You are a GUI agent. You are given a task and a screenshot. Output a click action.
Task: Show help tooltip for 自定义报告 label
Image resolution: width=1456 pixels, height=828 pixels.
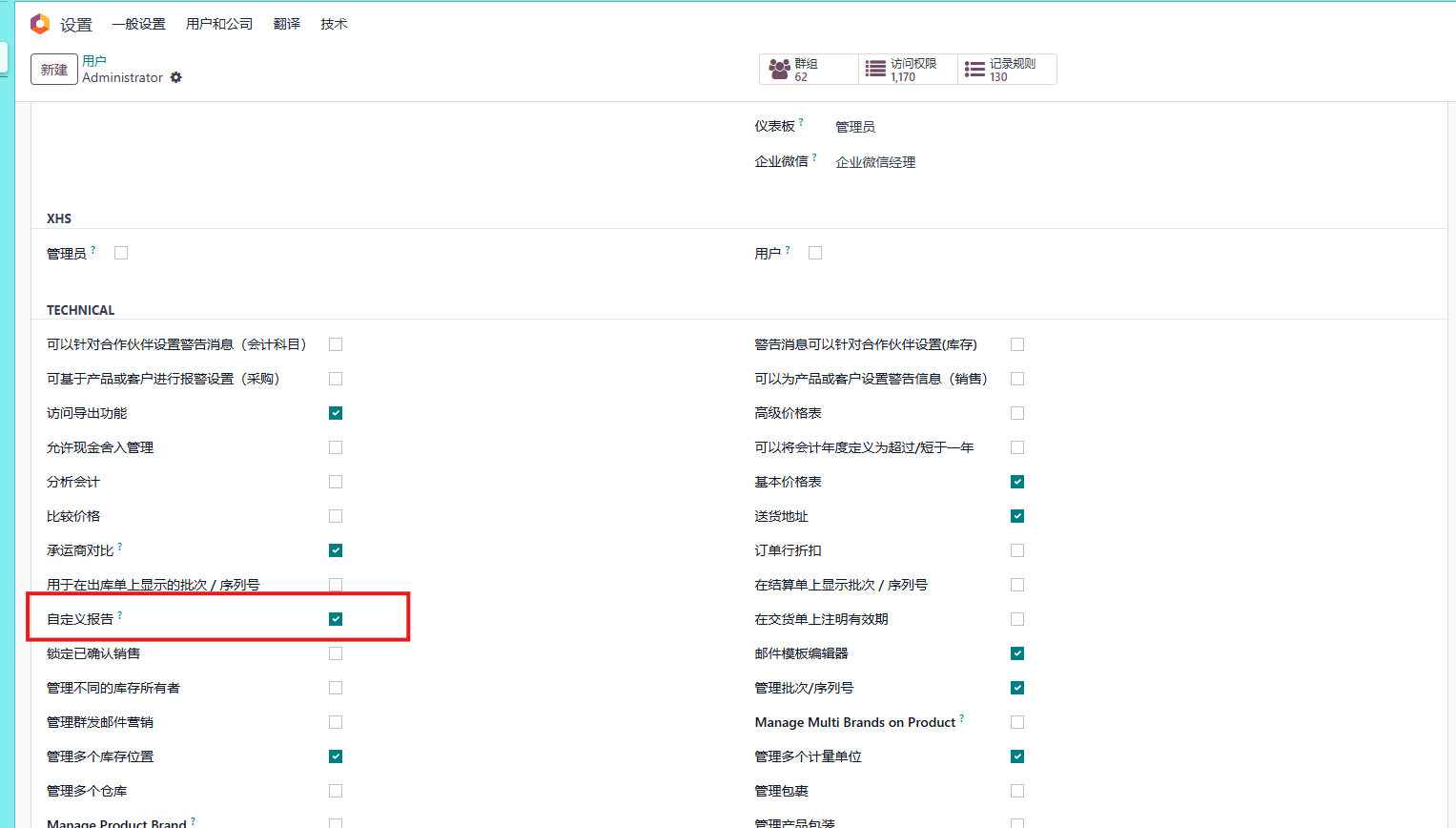pyautogui.click(x=120, y=615)
